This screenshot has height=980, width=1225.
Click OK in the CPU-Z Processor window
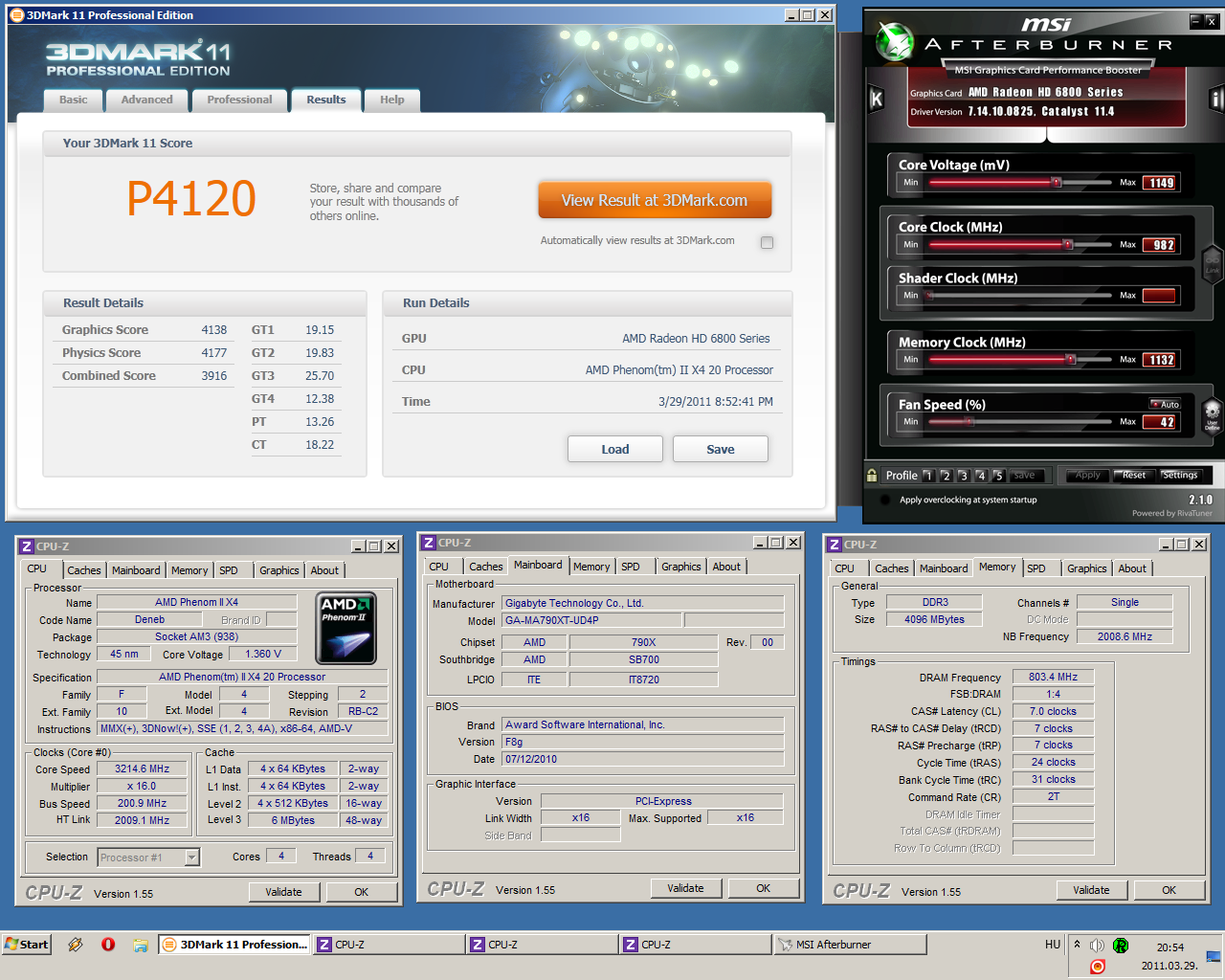pyautogui.click(x=361, y=892)
